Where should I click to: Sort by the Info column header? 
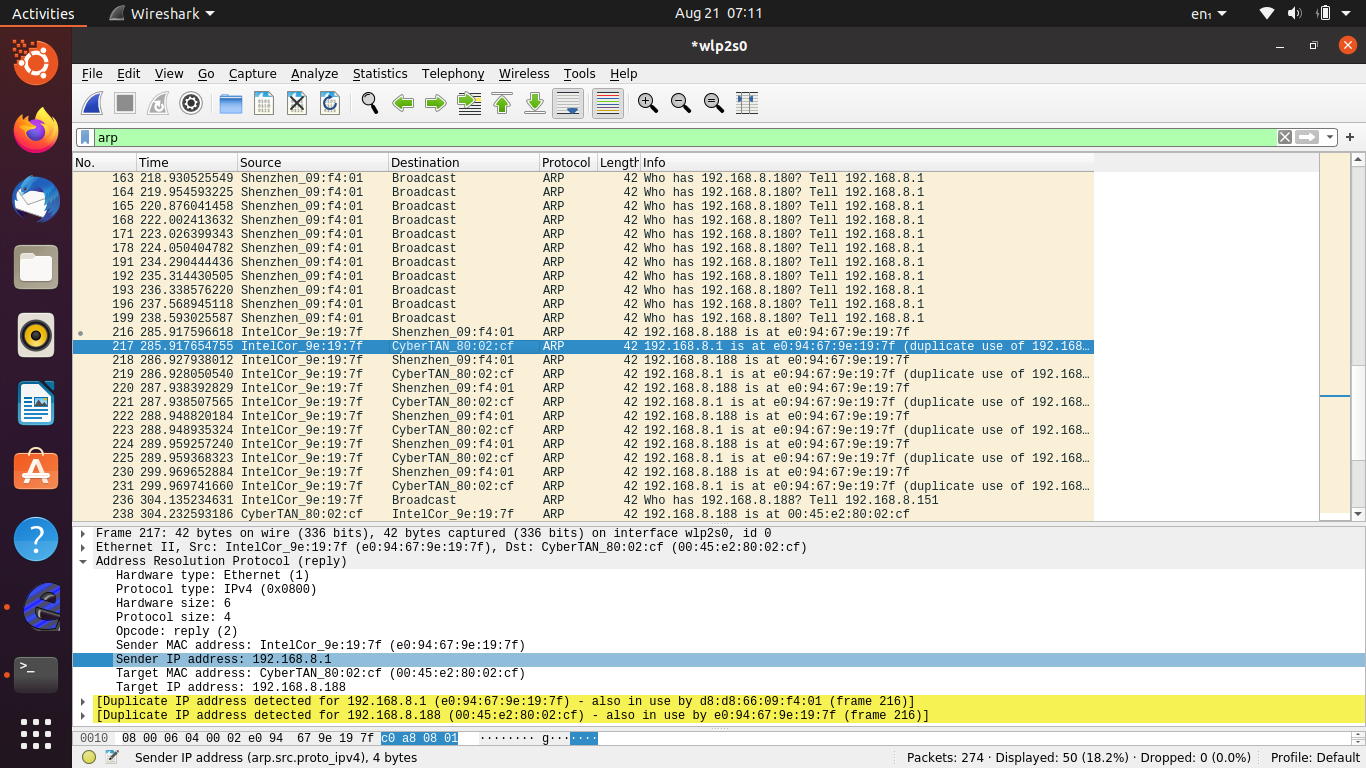(x=867, y=162)
